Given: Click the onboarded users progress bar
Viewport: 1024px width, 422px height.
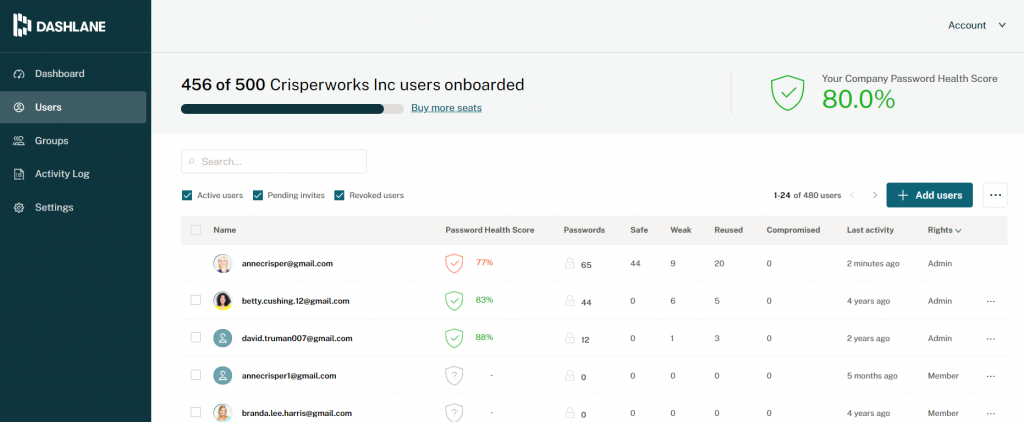Looking at the screenshot, I should pyautogui.click(x=292, y=108).
